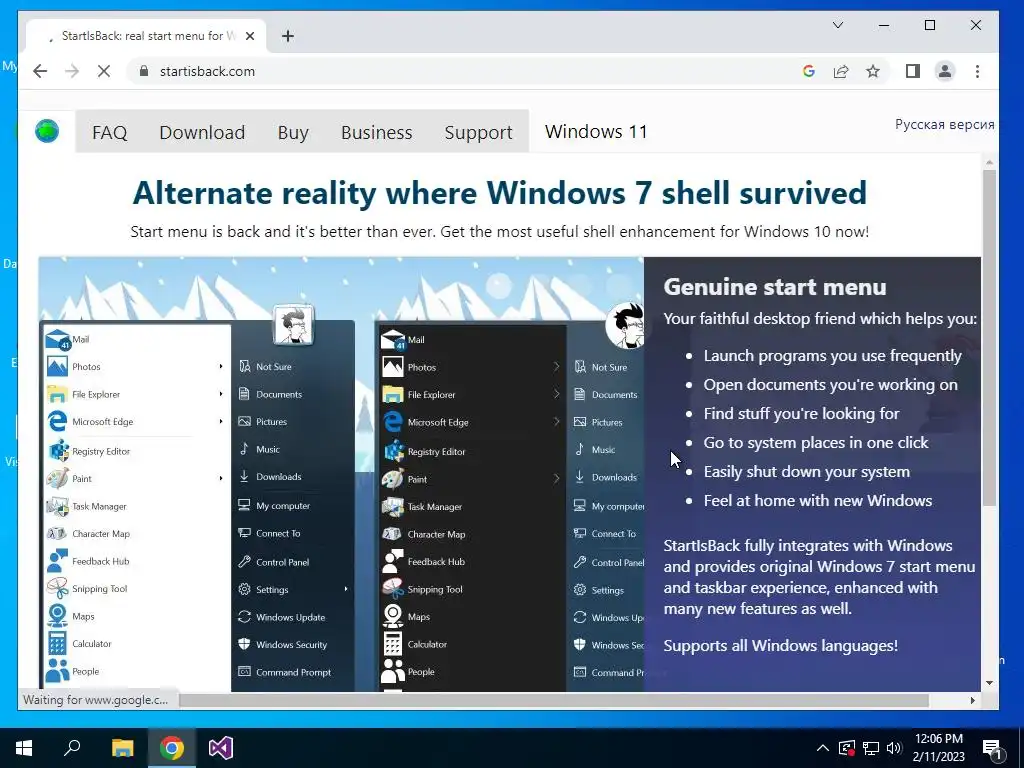Select the Windows 11 tab
The width and height of the screenshot is (1024, 768).
pyautogui.click(x=596, y=132)
